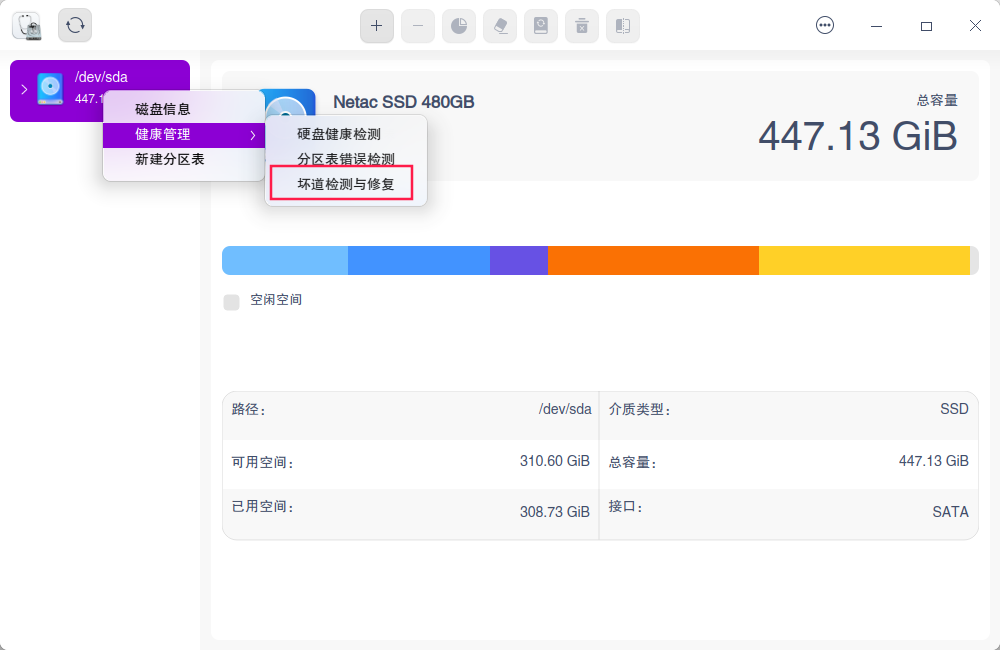Viewport: 1000px width, 650px height.
Task: Open the ellipsis options menu
Action: click(825, 25)
